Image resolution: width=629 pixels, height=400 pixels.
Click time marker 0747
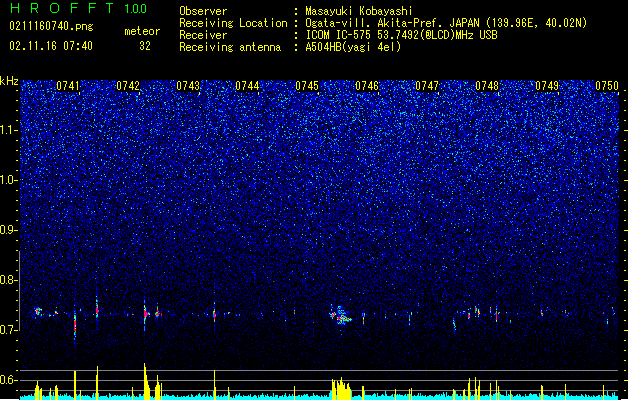(427, 86)
